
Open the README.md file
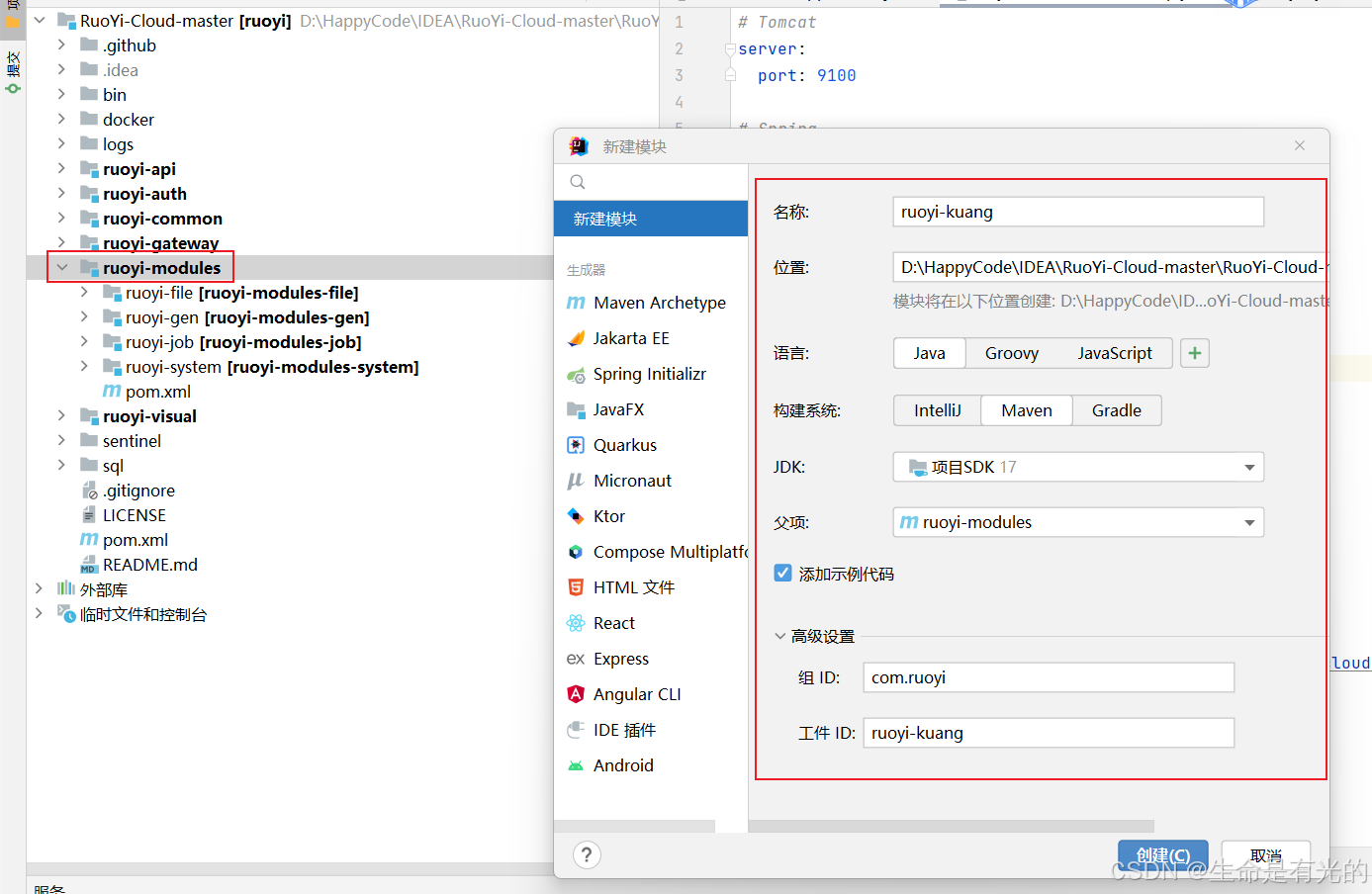[x=139, y=565]
